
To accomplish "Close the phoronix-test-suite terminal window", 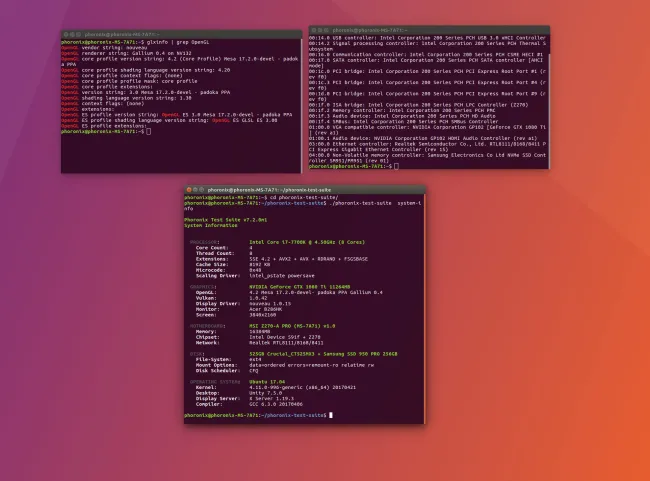I will 189,190.
